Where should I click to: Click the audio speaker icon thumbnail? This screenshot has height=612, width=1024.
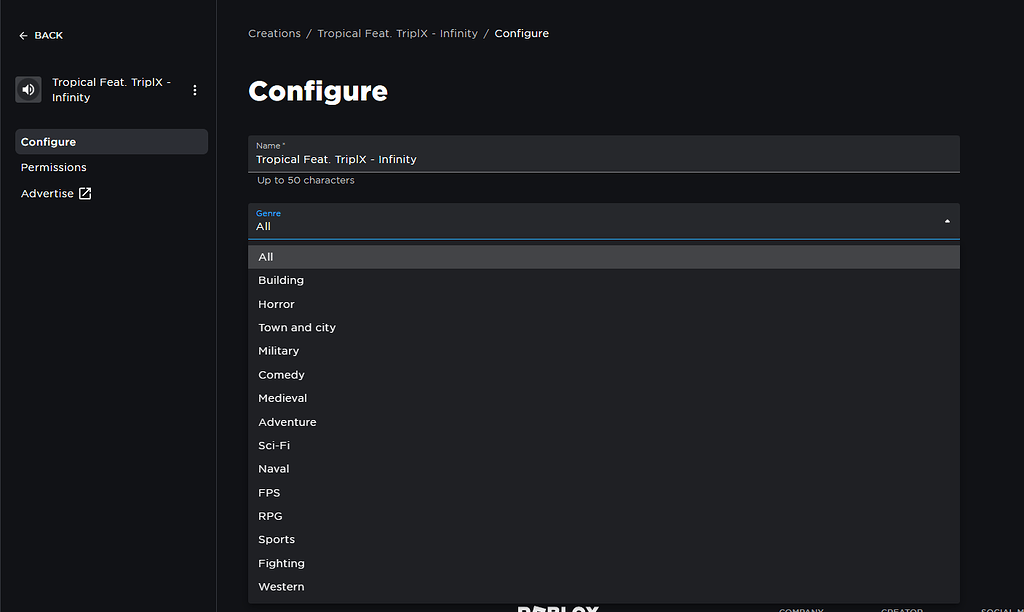(27, 89)
